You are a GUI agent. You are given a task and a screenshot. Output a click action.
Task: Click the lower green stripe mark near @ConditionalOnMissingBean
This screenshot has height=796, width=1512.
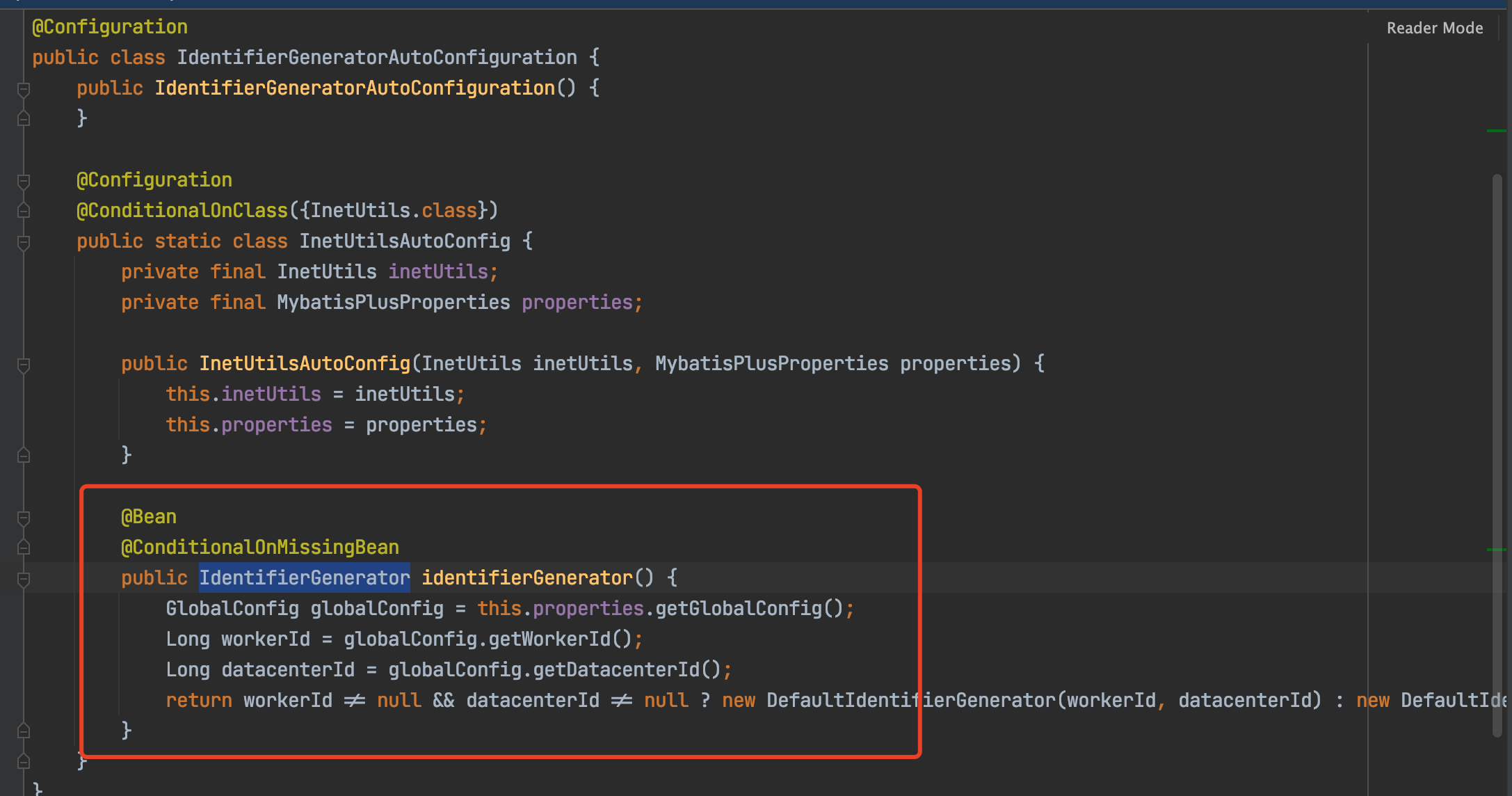coord(1495,549)
